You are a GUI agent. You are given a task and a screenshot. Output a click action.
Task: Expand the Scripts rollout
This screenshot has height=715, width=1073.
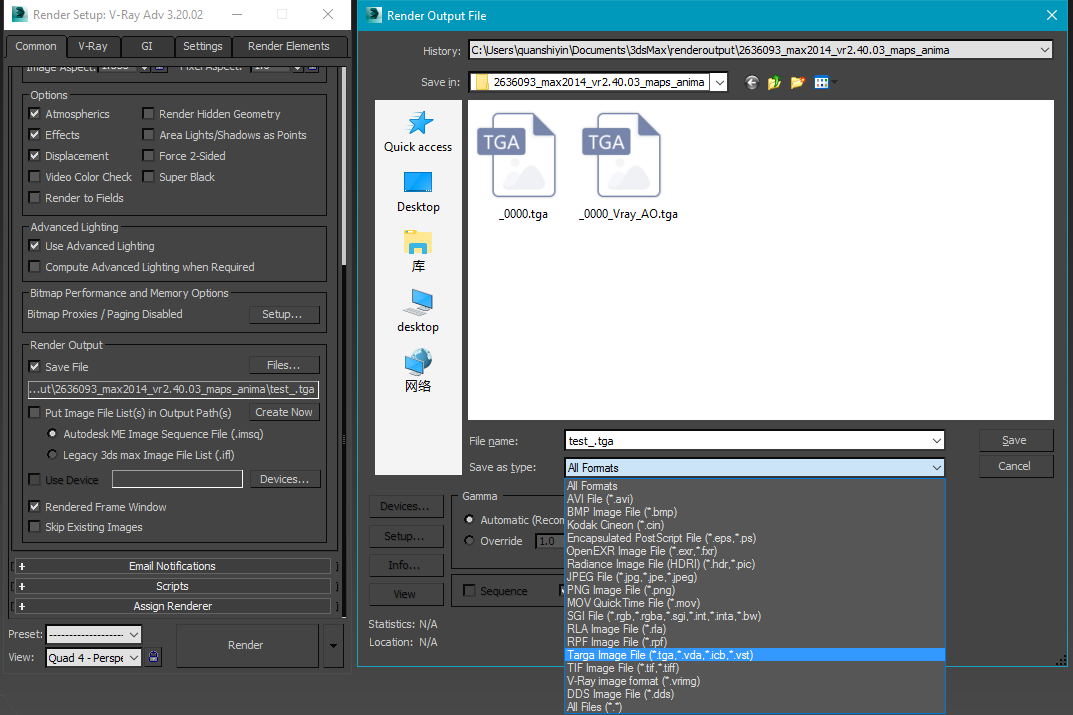point(172,586)
